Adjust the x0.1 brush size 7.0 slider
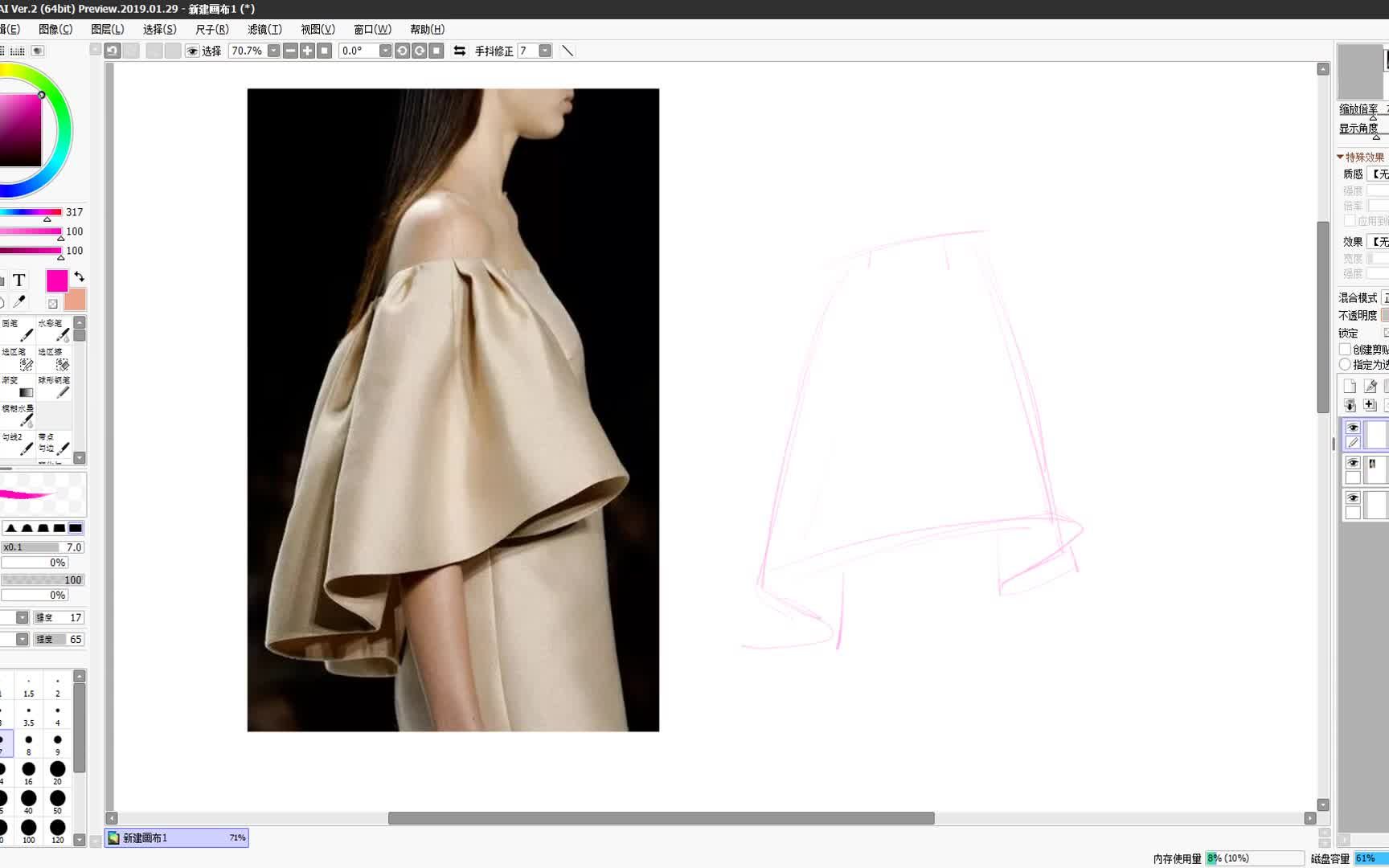 pos(42,547)
